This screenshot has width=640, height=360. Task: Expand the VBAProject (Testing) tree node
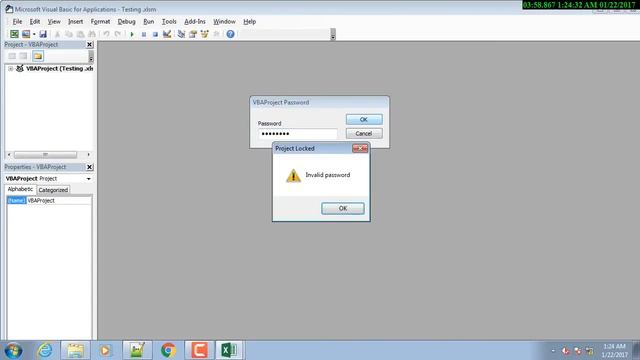[11, 69]
